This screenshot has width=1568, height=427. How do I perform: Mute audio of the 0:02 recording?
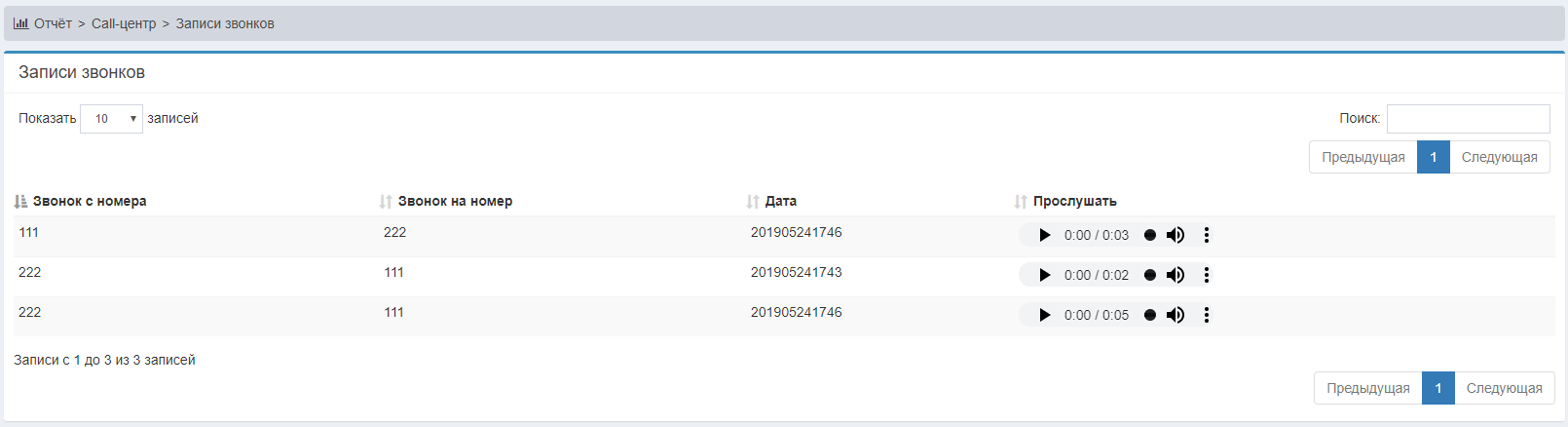pos(1176,275)
